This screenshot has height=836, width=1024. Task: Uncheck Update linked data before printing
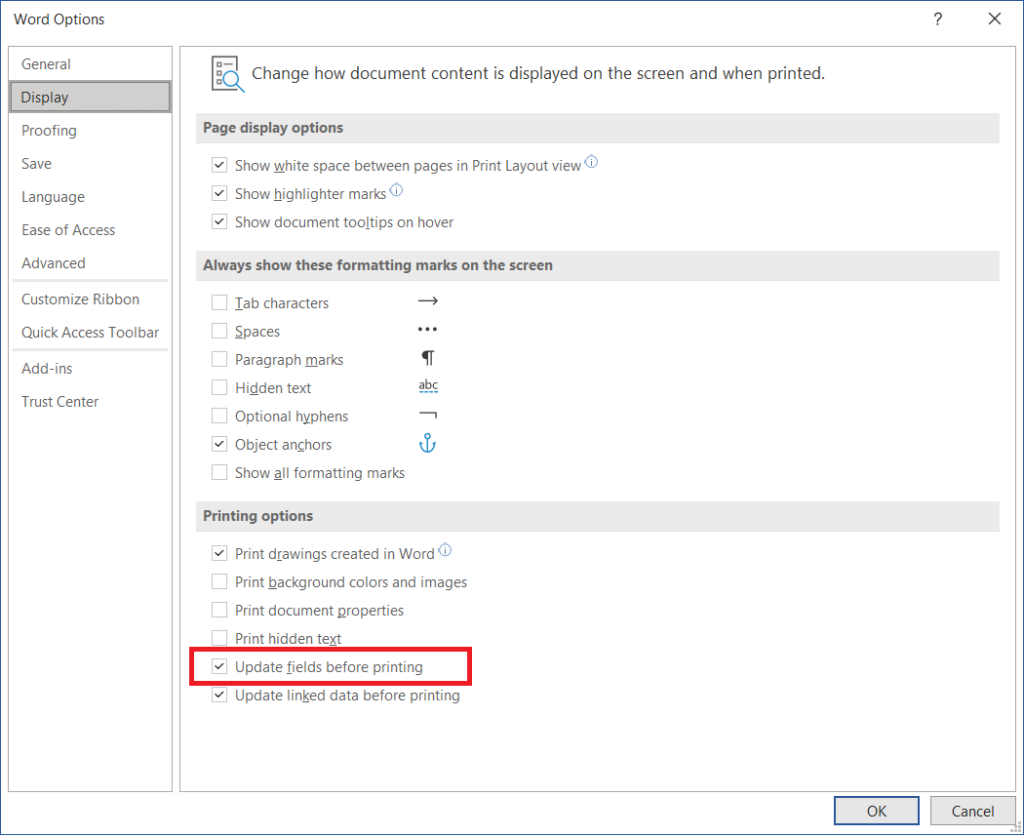[x=219, y=695]
